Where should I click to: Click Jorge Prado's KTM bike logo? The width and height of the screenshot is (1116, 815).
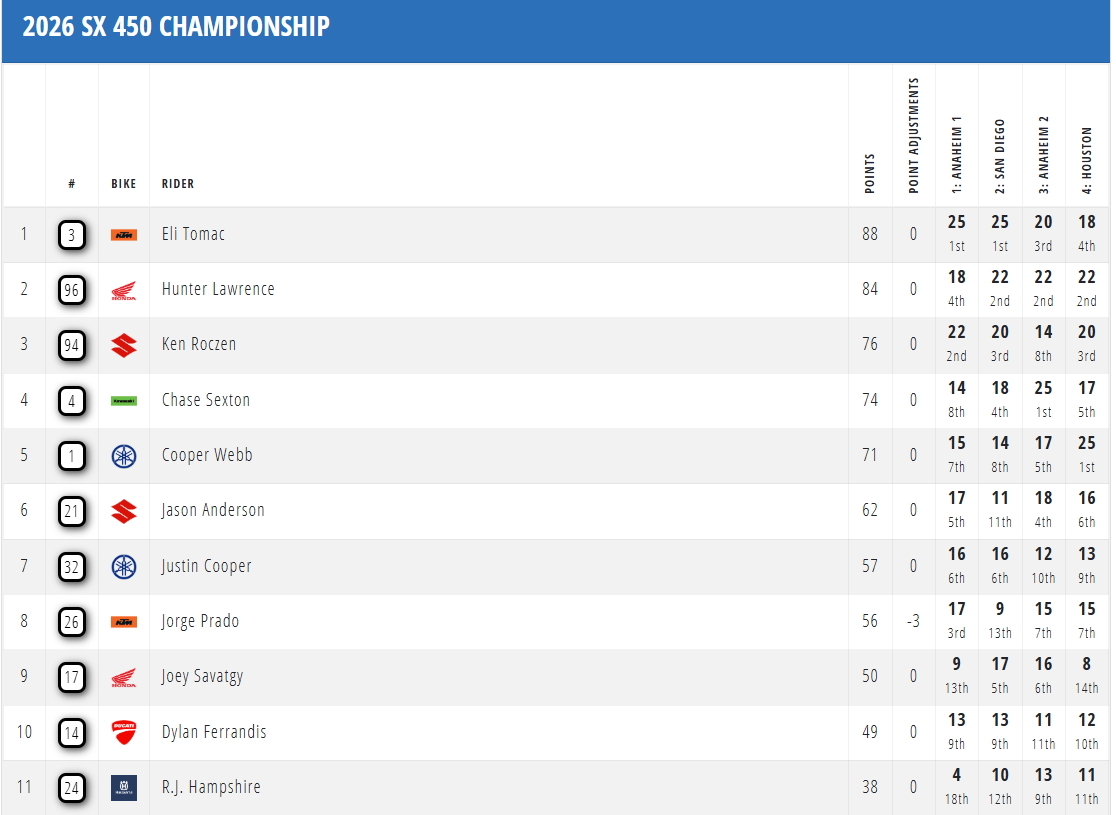[x=124, y=622]
